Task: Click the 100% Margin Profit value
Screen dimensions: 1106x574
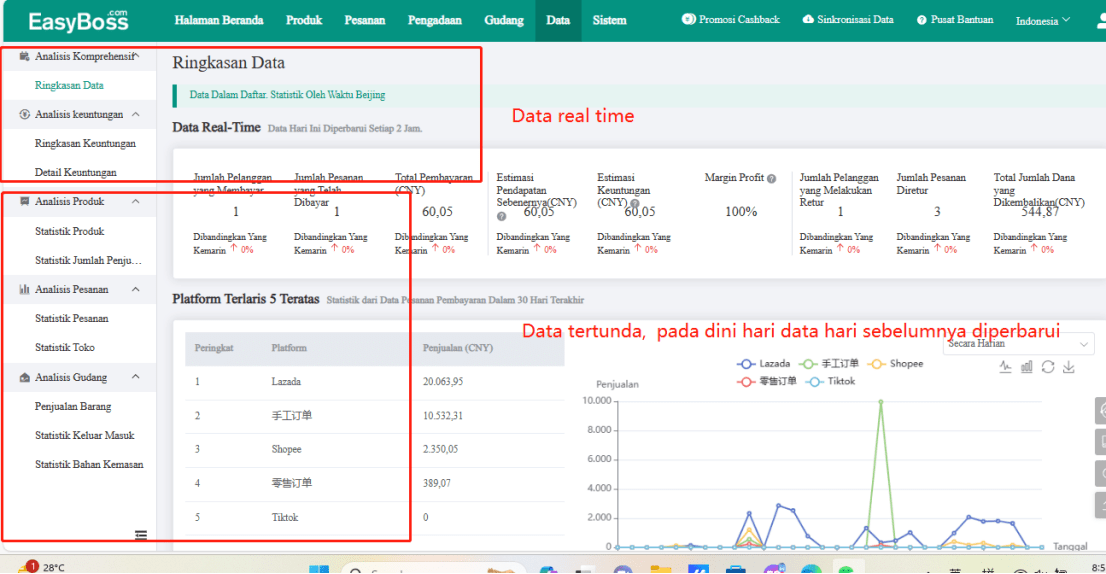Action: pos(741,212)
